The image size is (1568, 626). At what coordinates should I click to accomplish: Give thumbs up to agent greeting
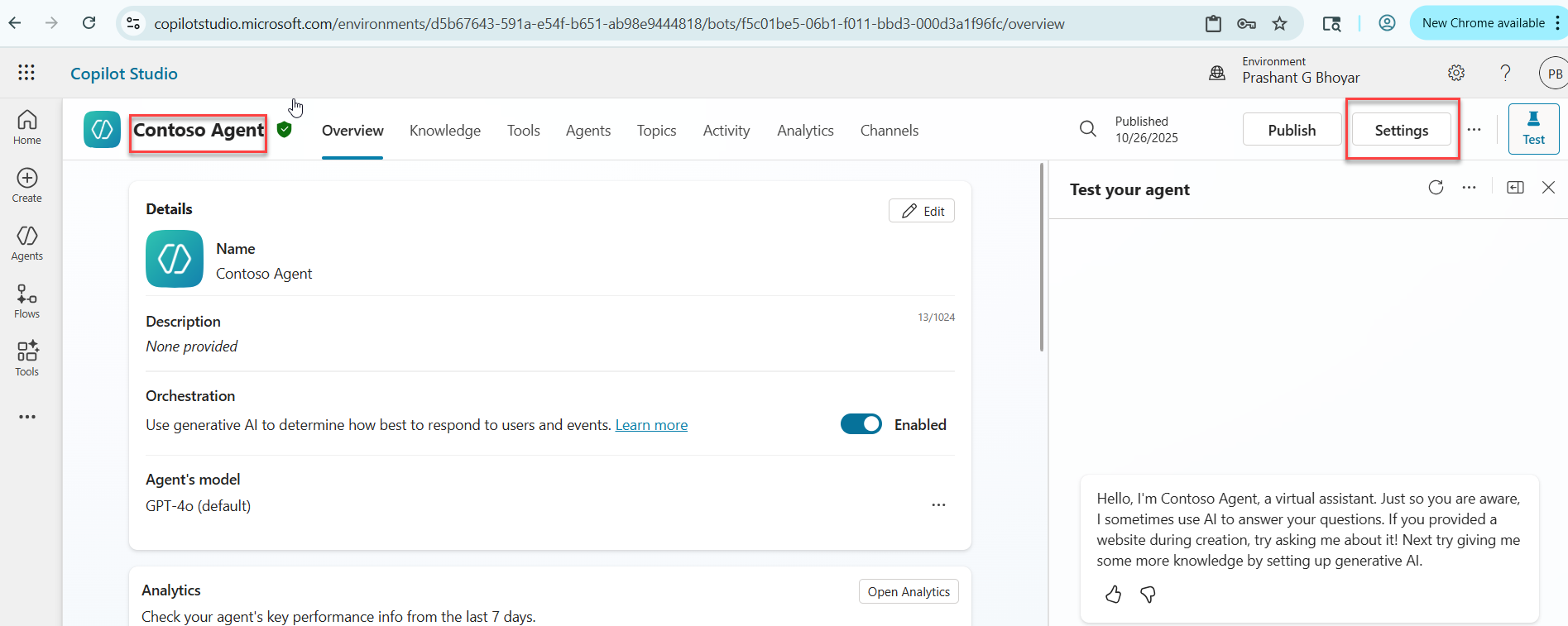pyautogui.click(x=1113, y=594)
